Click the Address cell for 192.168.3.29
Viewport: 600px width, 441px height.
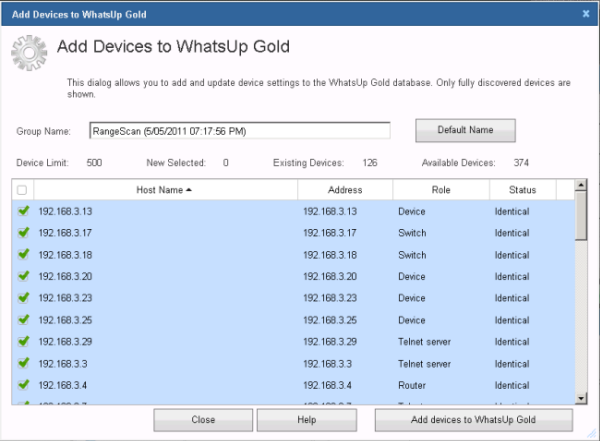pyautogui.click(x=330, y=342)
